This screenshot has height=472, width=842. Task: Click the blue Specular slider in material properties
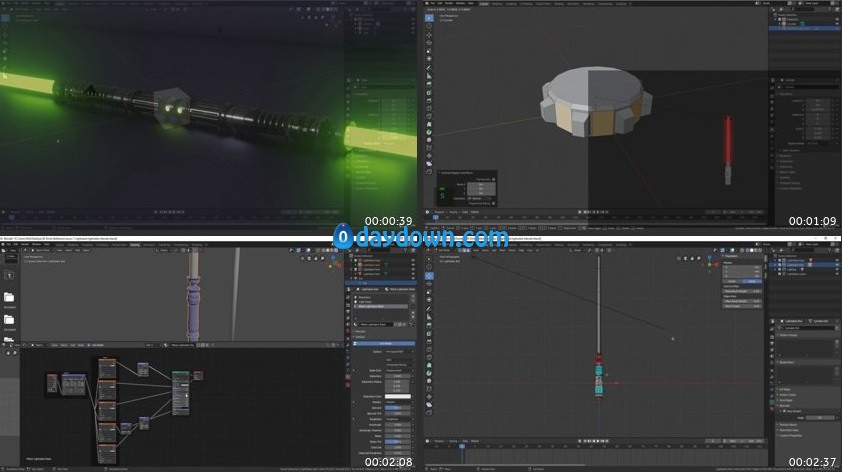[398, 408]
